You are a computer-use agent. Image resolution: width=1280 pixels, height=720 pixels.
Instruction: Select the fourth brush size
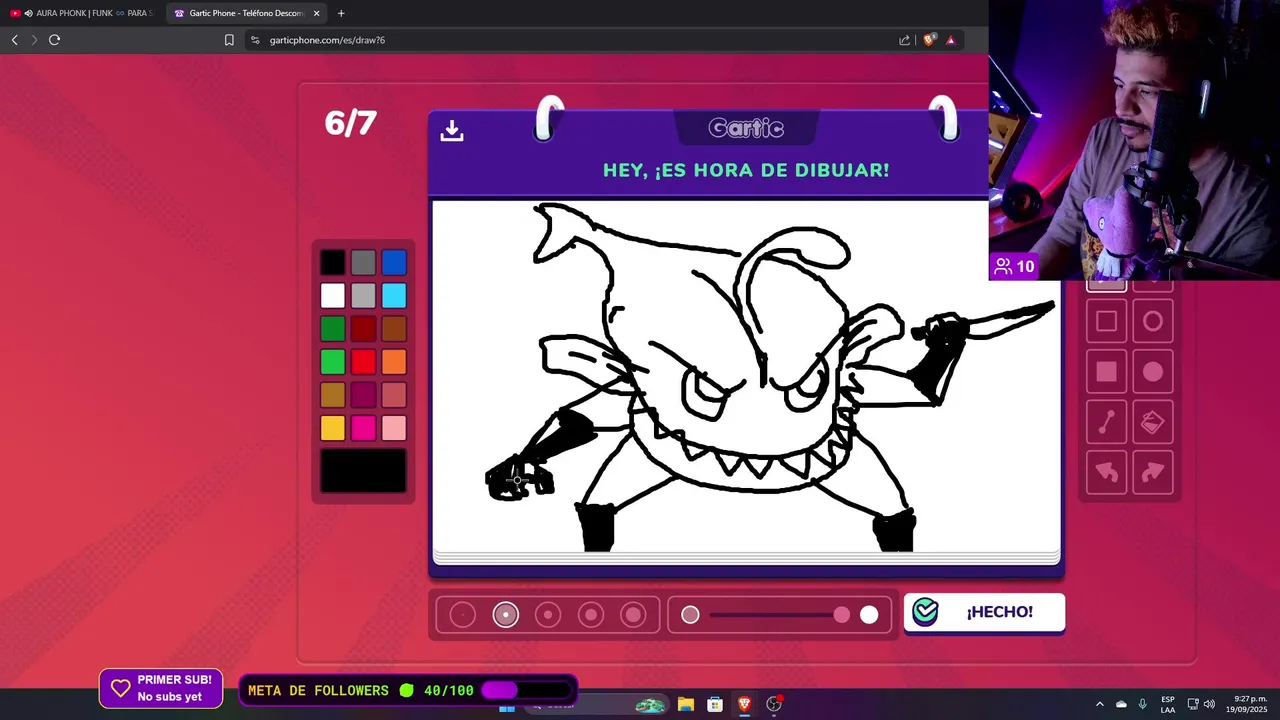coord(591,615)
